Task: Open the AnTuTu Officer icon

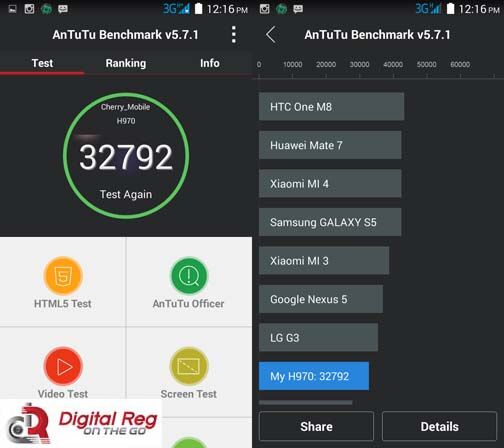Action: coord(189,276)
